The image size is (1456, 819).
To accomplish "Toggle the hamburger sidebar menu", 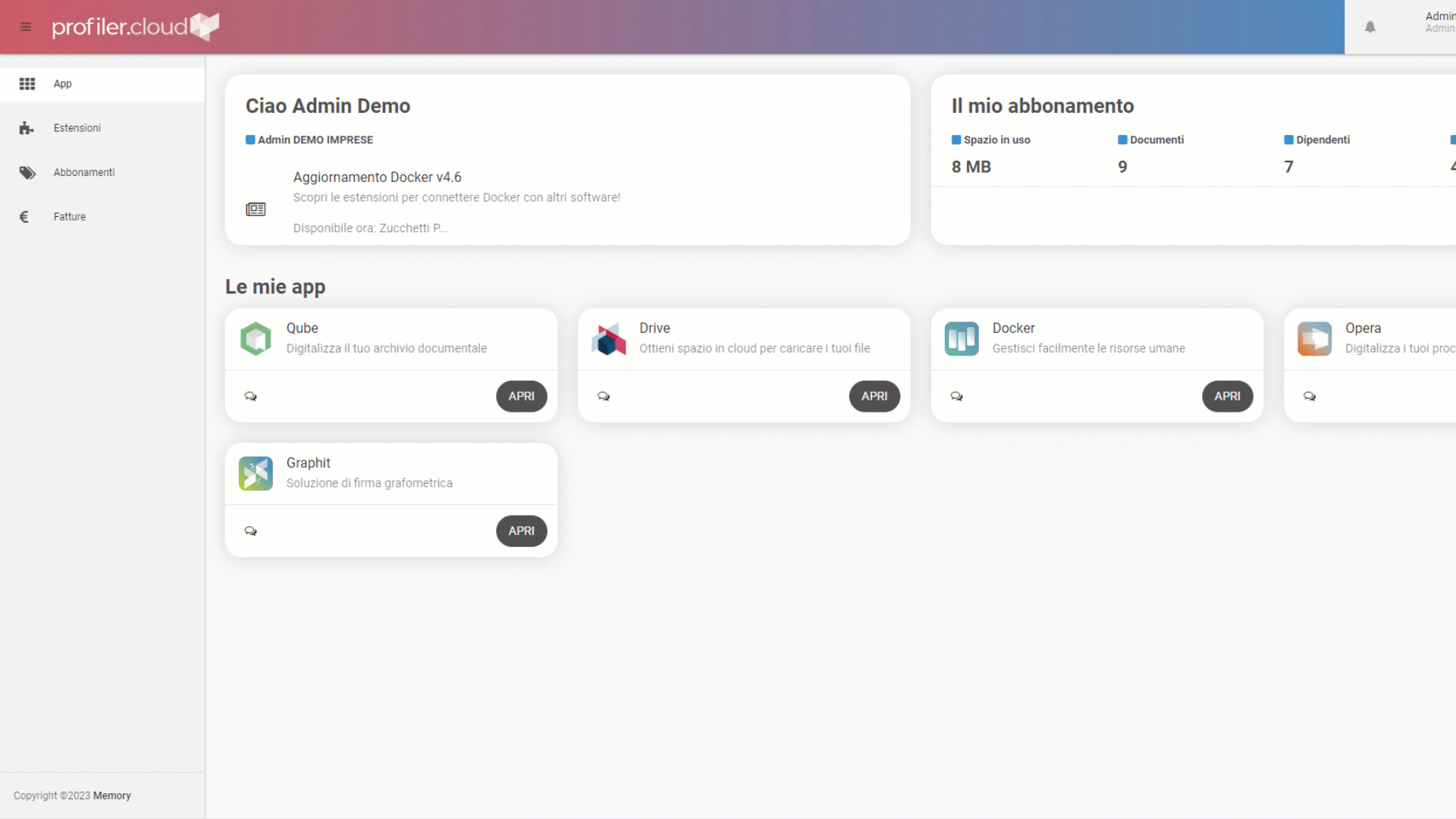I will [26, 27].
